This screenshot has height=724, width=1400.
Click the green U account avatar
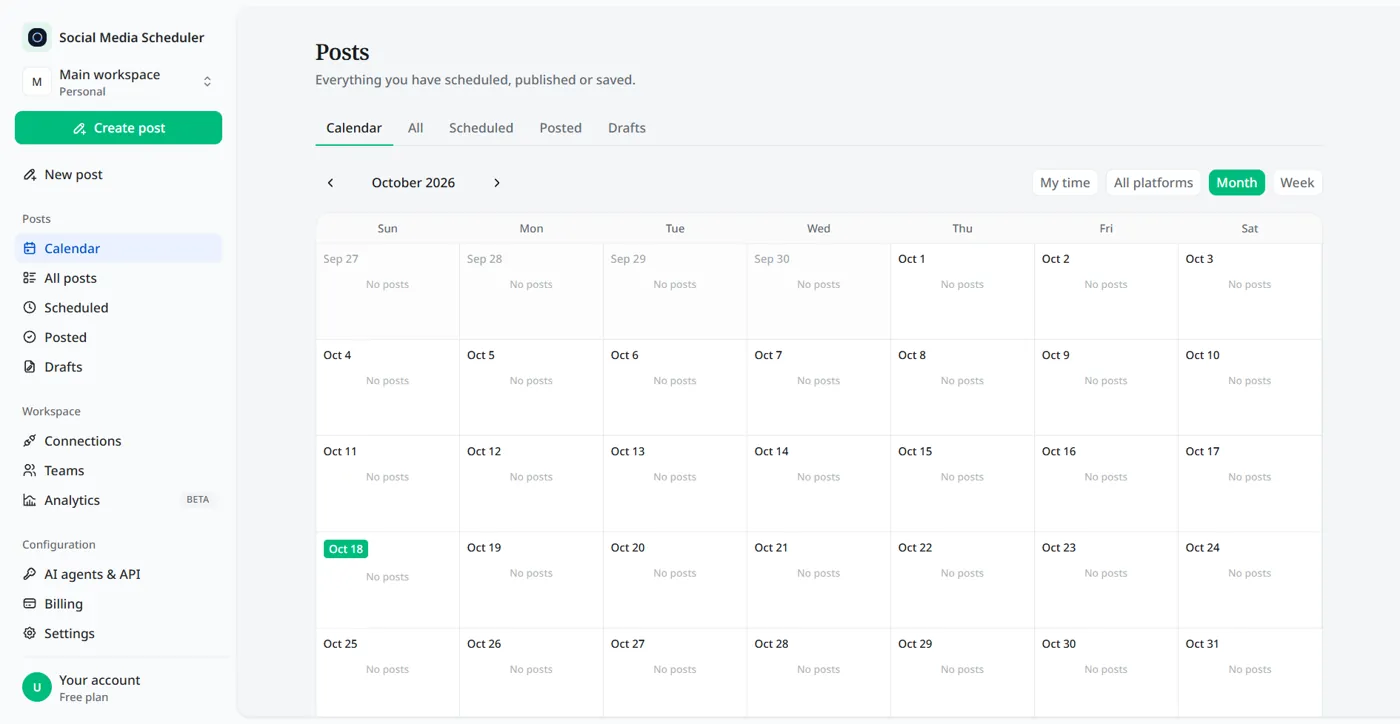point(37,687)
